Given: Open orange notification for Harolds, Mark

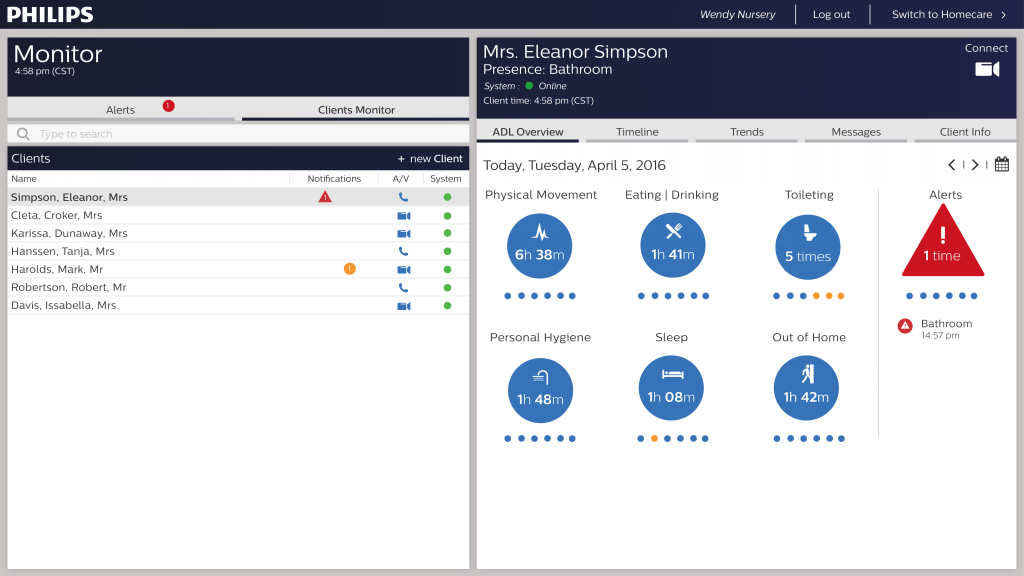Looking at the screenshot, I should tap(349, 269).
